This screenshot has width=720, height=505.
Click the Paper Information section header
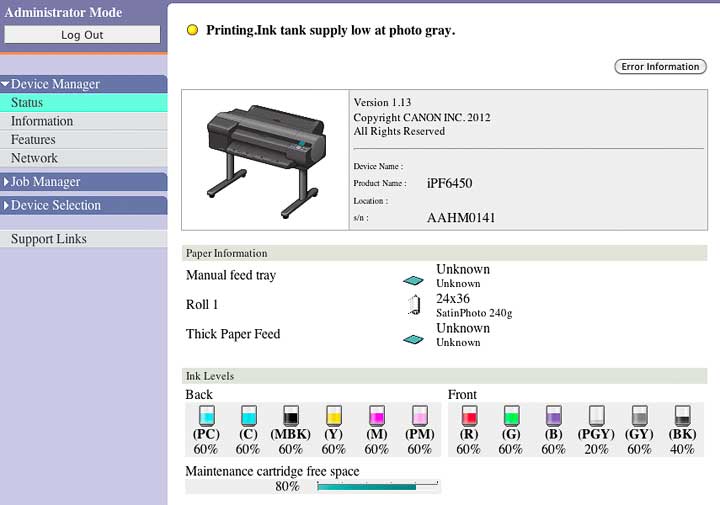pyautogui.click(x=444, y=253)
